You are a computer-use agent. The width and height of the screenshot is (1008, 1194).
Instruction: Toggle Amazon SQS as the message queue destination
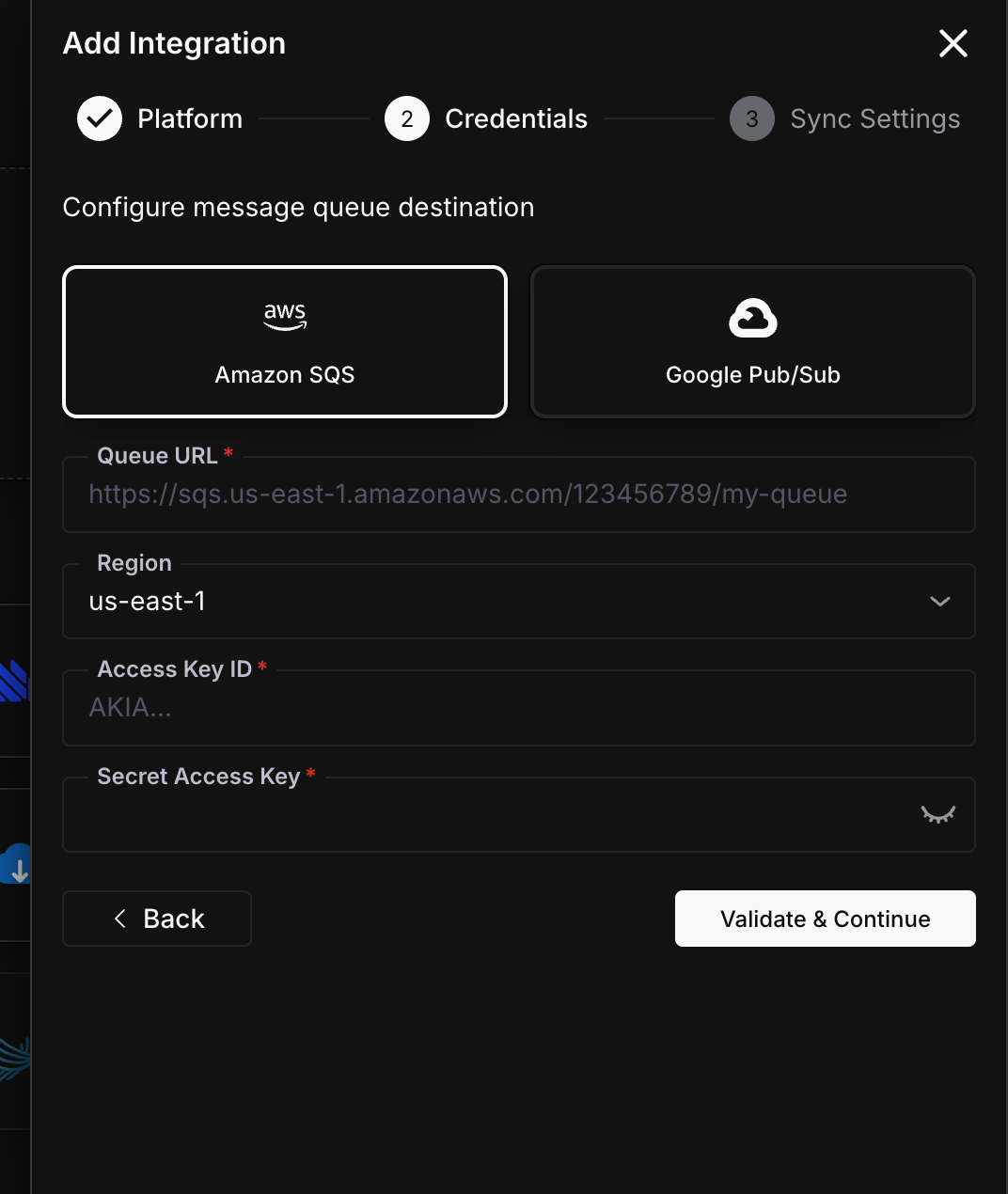(284, 341)
